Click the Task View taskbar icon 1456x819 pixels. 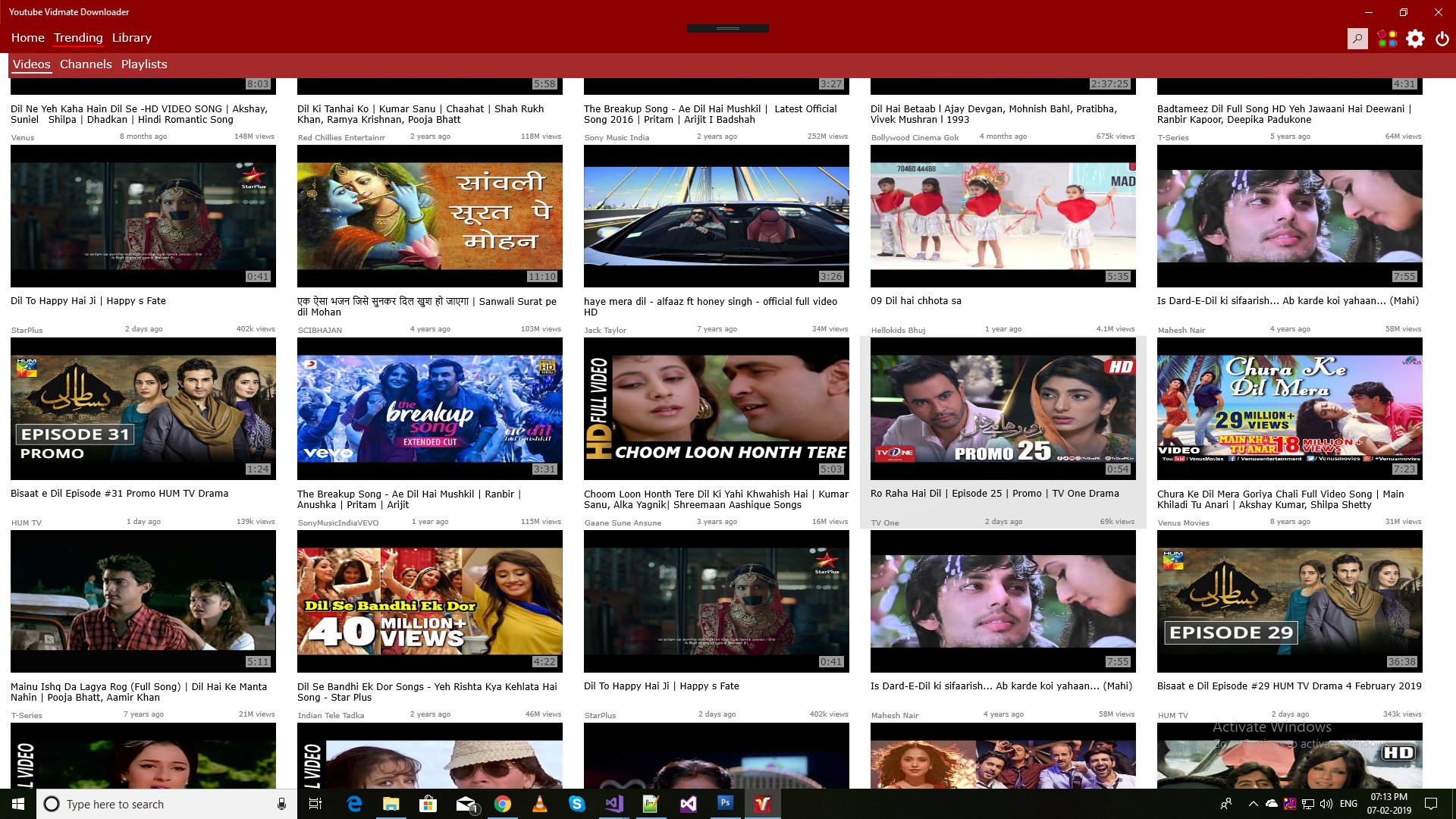315,804
